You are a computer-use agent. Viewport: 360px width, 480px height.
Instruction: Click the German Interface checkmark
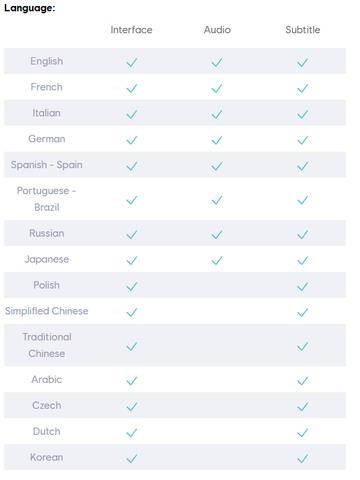pyautogui.click(x=132, y=140)
